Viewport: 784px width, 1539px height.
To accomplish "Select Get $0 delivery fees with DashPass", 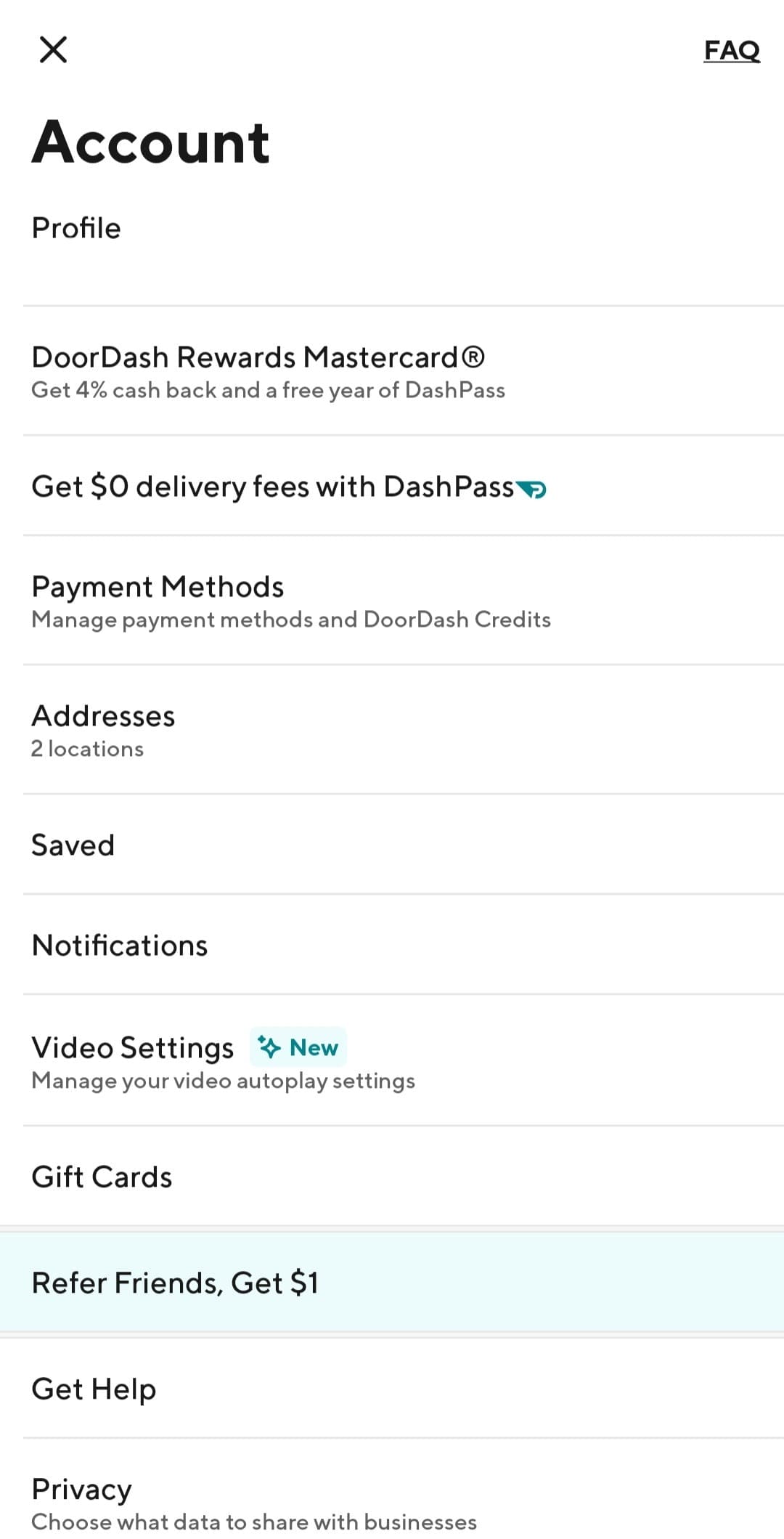I will click(392, 486).
